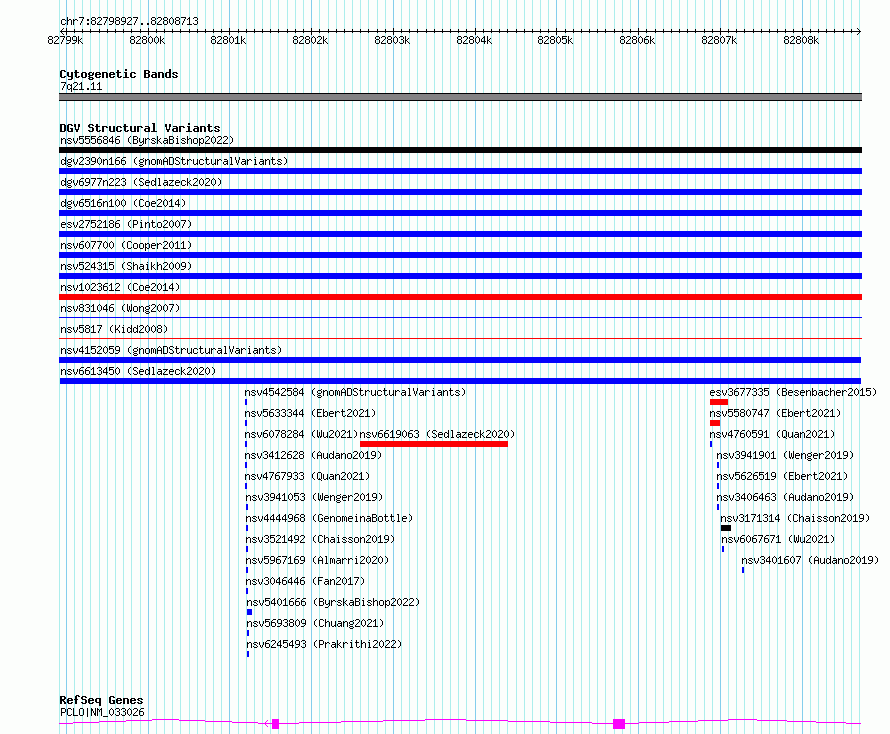Click the larger magenta PCLO exon block
Screen dimensions: 890x734
[x=619, y=723]
